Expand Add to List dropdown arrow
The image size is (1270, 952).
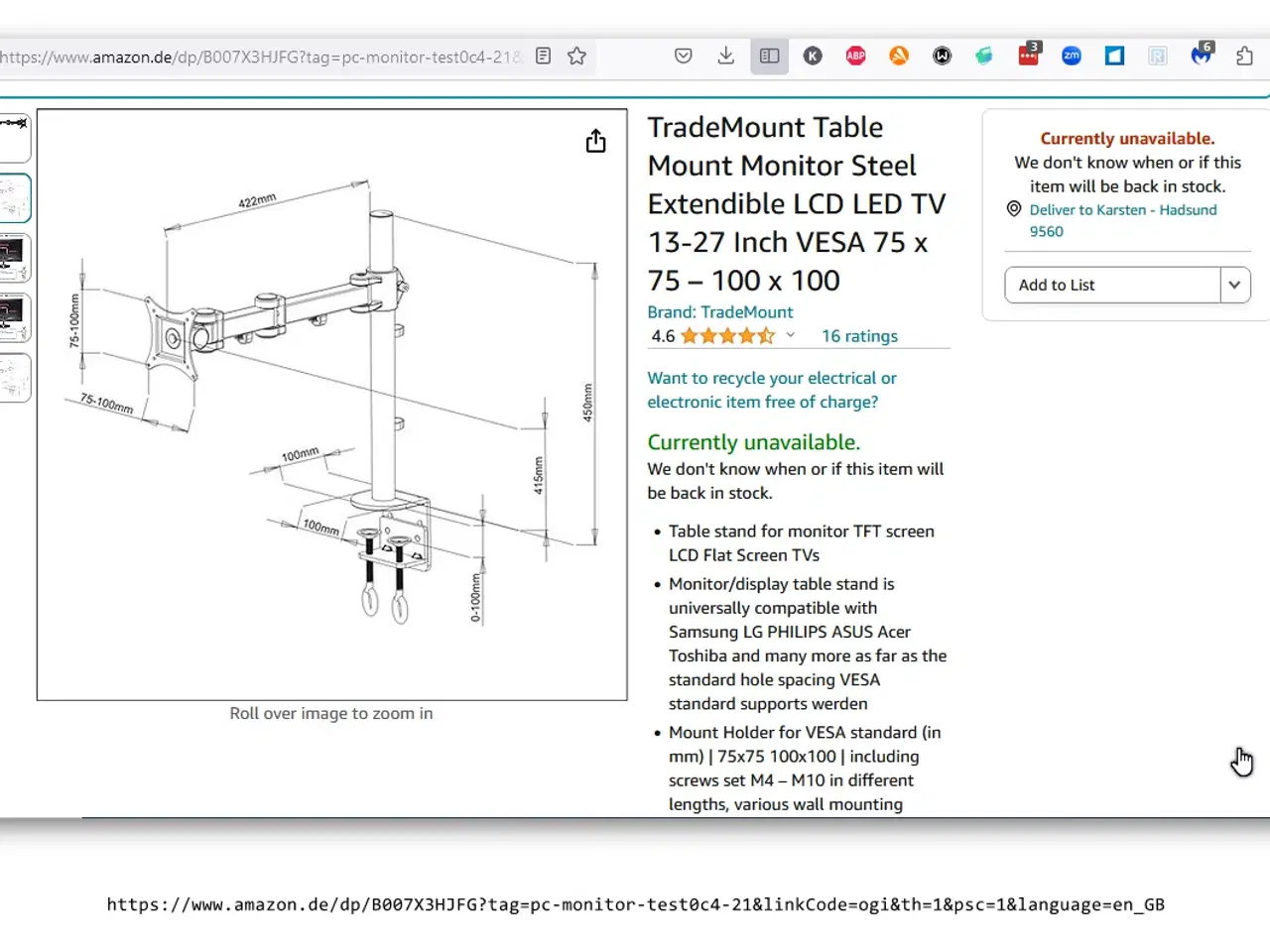click(1234, 285)
